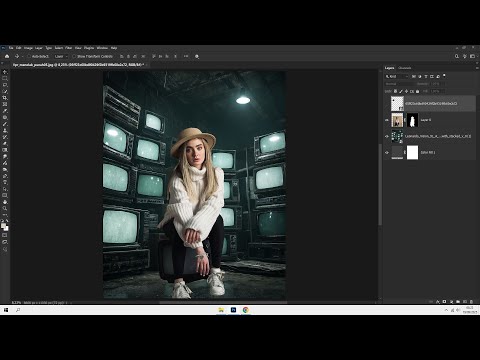Select the Spot Healing Brush tool
The width and height of the screenshot is (480, 360).
coord(5,117)
